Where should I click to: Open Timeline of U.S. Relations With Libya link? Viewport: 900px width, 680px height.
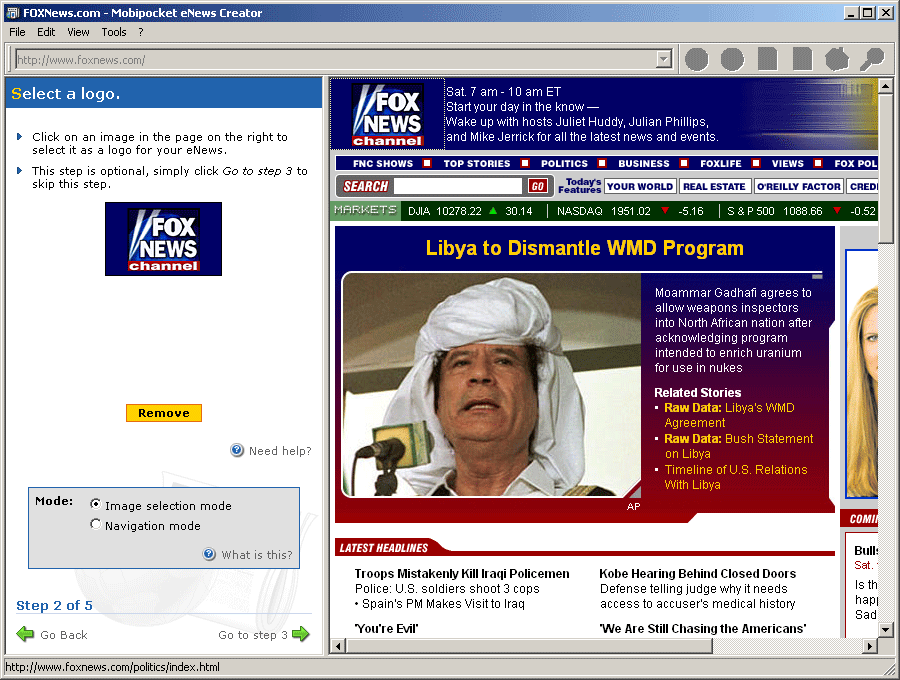tap(736, 477)
